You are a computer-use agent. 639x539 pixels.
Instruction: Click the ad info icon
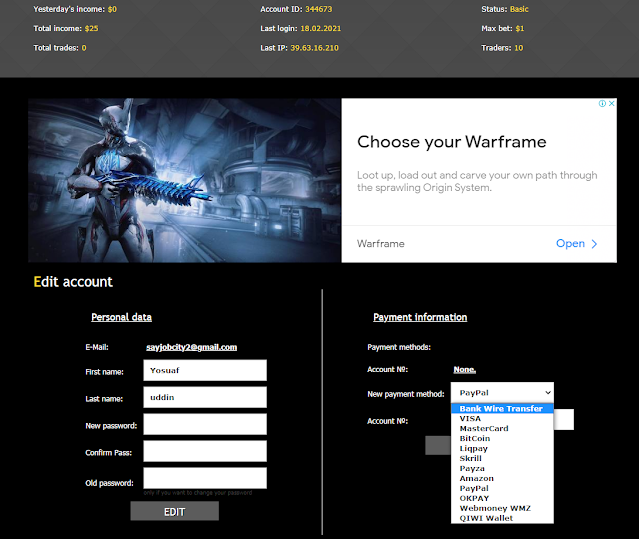pos(602,103)
